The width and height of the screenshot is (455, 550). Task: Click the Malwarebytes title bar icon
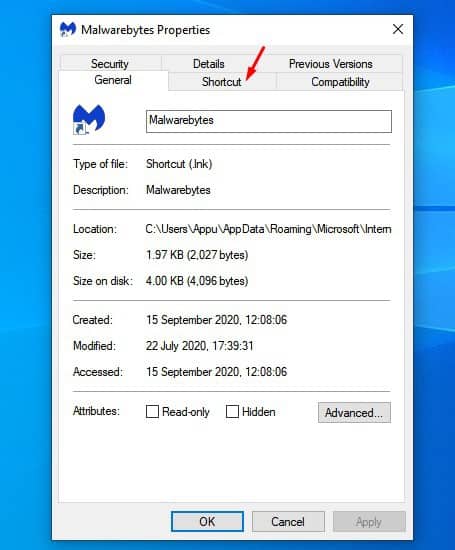68,29
